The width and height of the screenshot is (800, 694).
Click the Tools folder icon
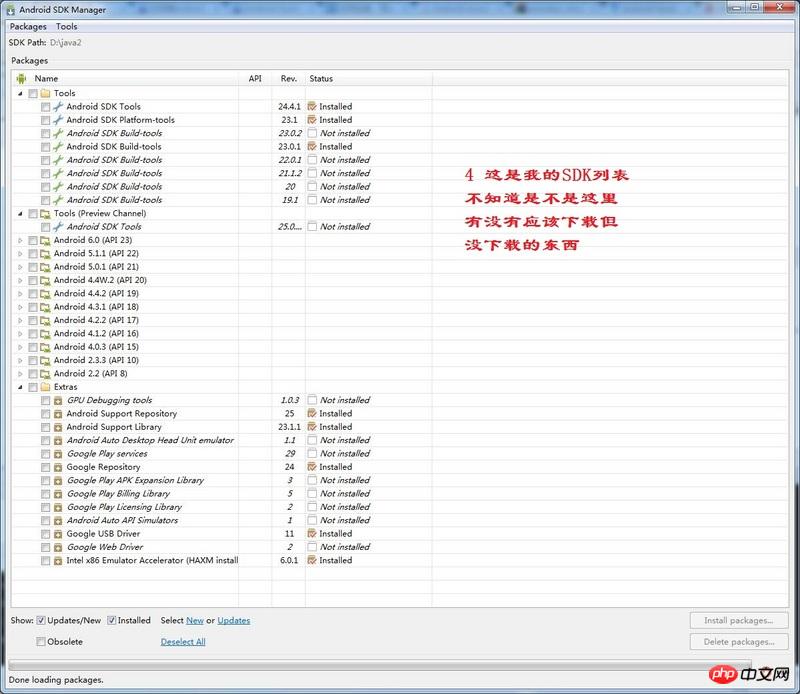click(x=45, y=93)
